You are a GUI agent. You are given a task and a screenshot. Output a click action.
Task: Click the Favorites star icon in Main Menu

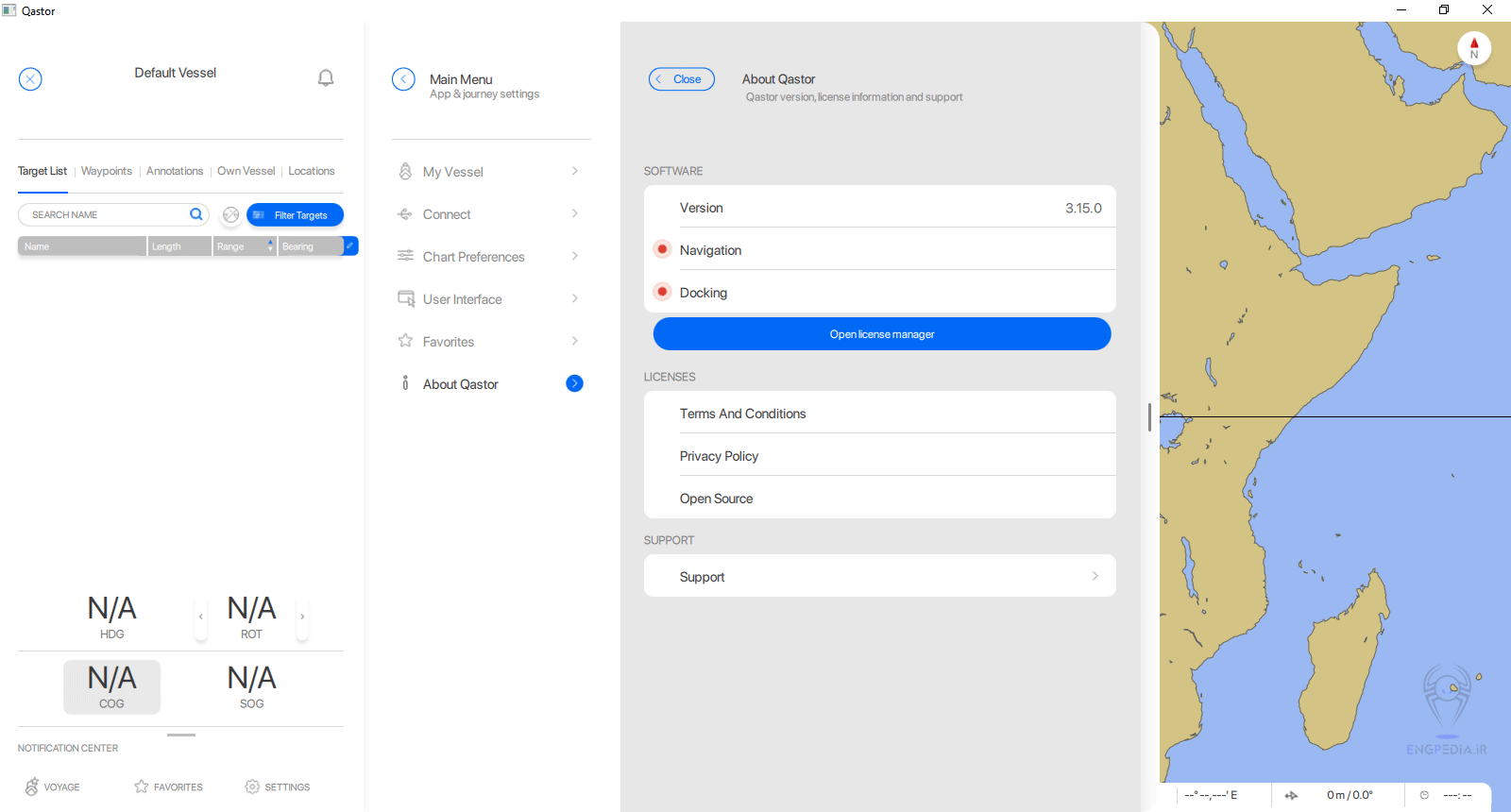coord(405,341)
